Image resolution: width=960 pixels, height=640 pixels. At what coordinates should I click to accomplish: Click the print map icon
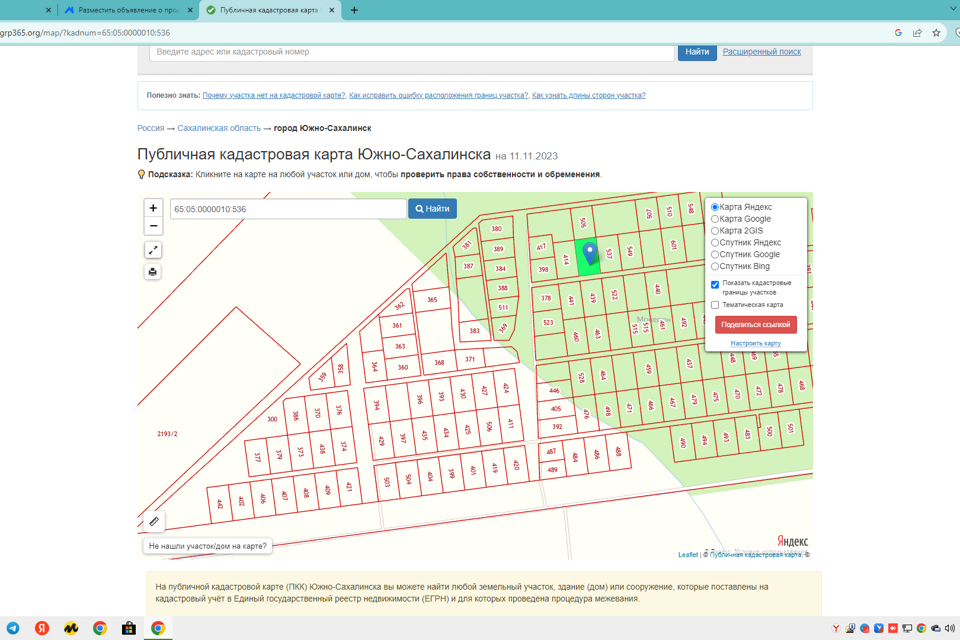tap(153, 272)
